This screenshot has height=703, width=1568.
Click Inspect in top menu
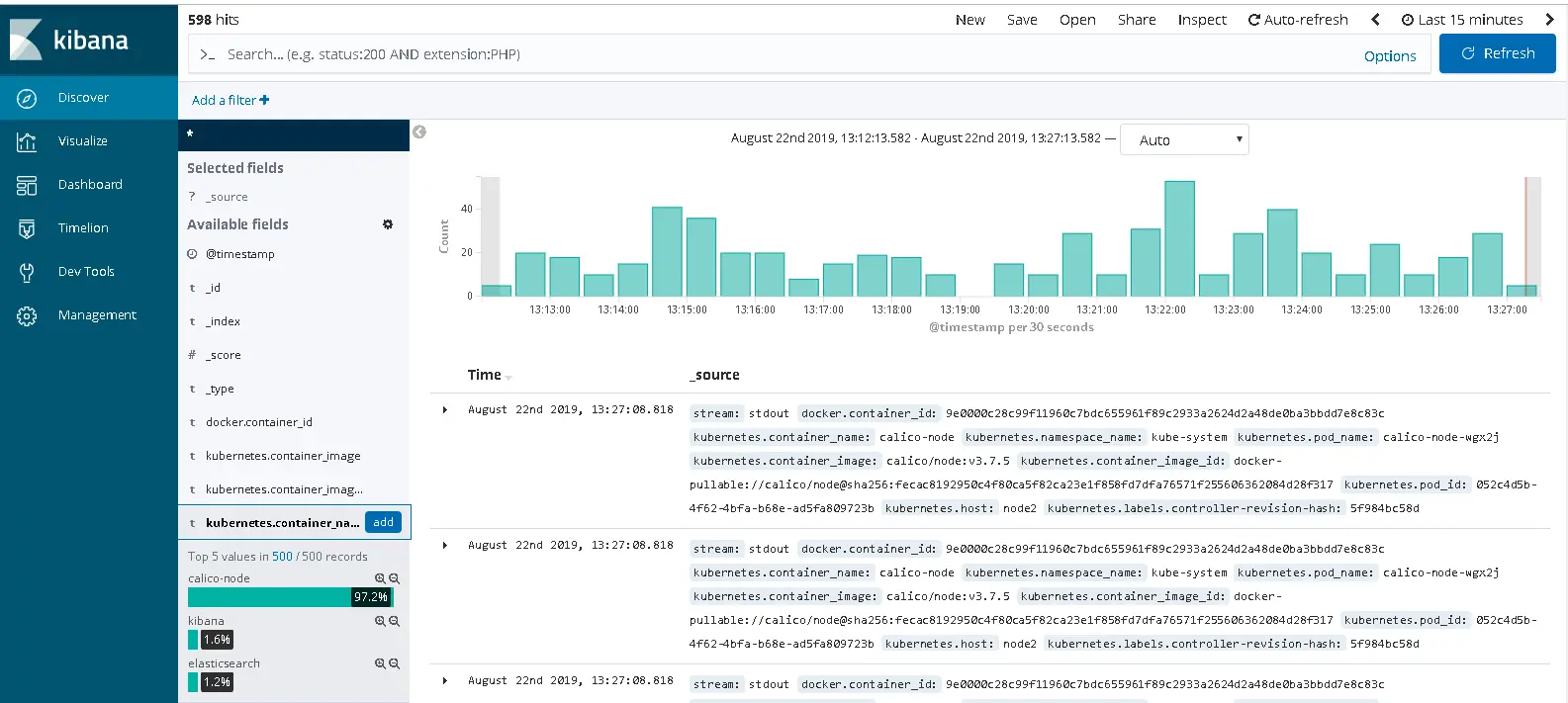coord(1202,20)
